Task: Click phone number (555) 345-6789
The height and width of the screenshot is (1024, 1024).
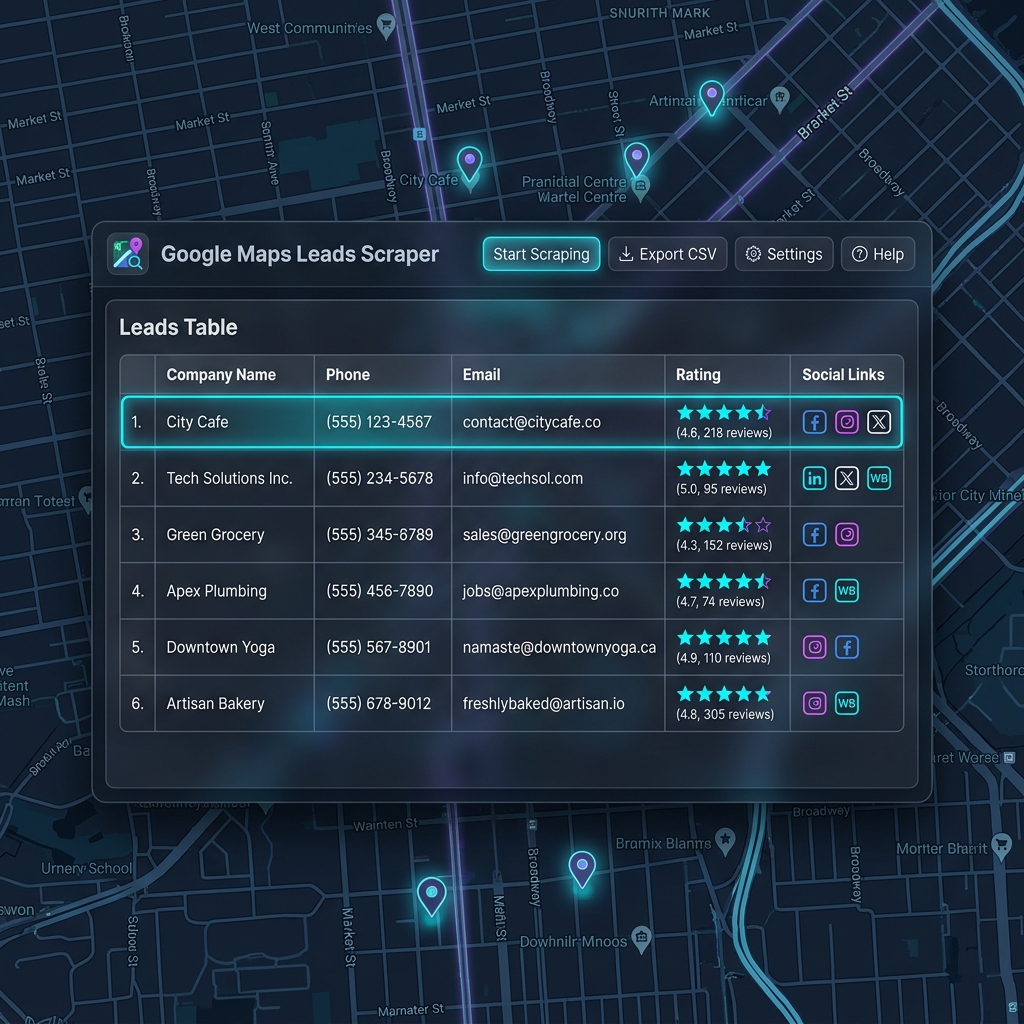Action: (x=379, y=535)
